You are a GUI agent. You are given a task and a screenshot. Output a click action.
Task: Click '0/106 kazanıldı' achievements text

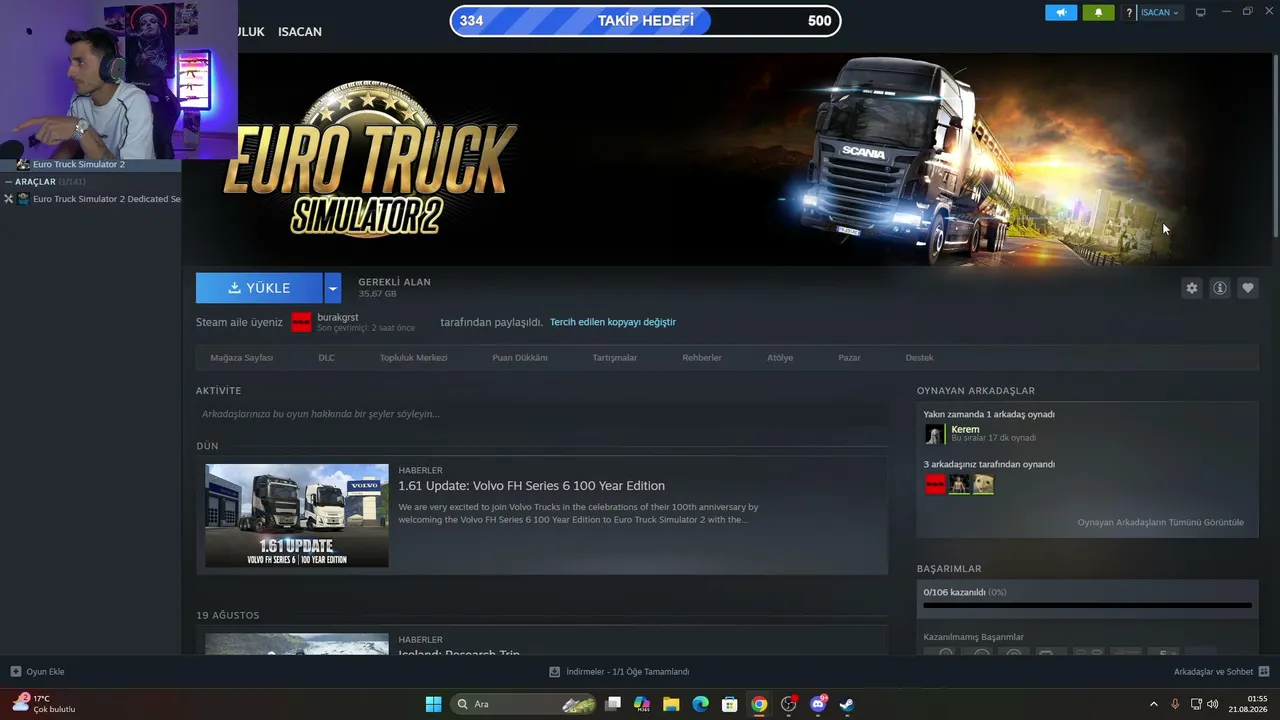tap(954, 592)
